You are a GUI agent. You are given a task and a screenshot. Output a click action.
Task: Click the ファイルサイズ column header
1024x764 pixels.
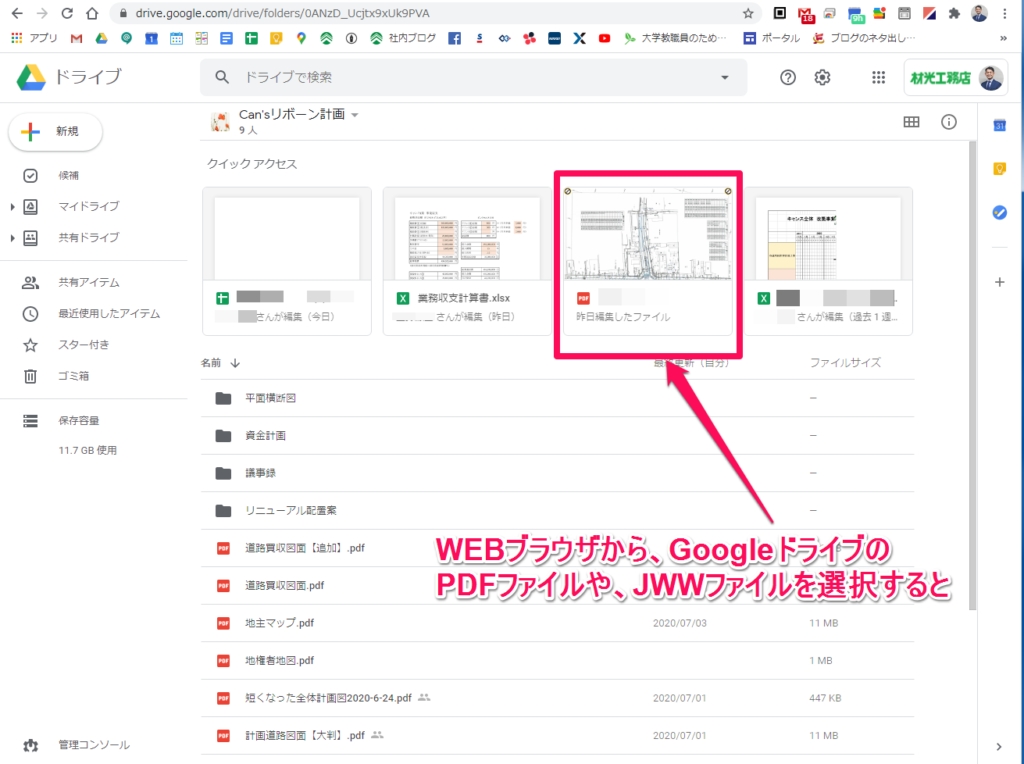[845, 363]
